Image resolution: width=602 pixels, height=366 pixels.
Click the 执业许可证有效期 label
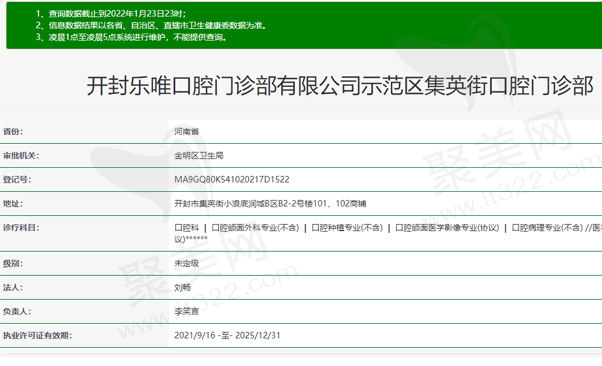pos(37,335)
